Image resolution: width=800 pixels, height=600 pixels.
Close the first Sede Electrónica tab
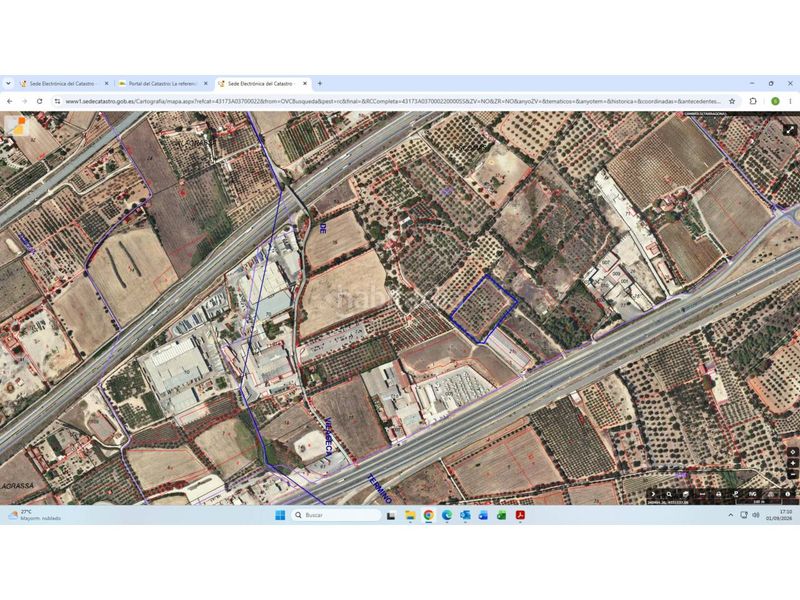click(x=106, y=84)
